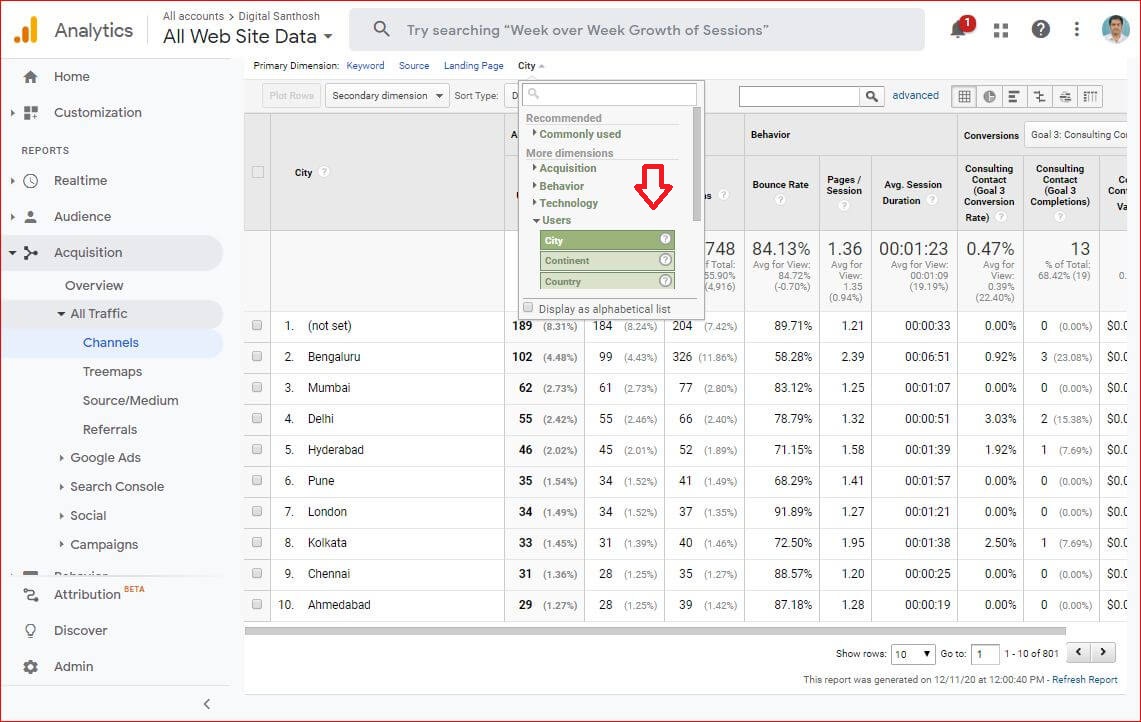The height and width of the screenshot is (722, 1141).
Task: Click the Discover lightbulb icon
Action: click(x=31, y=631)
